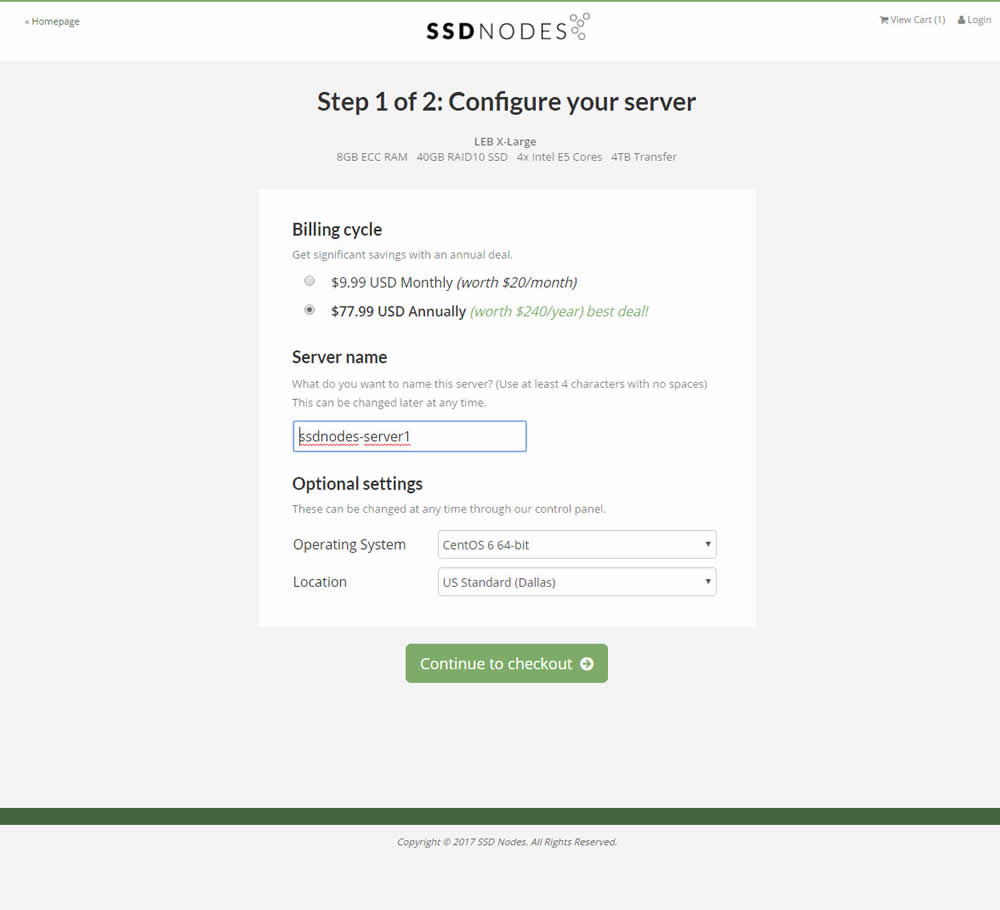1000x910 pixels.
Task: Click the "$9.99 USD Monthly" label text
Action: [x=392, y=283]
